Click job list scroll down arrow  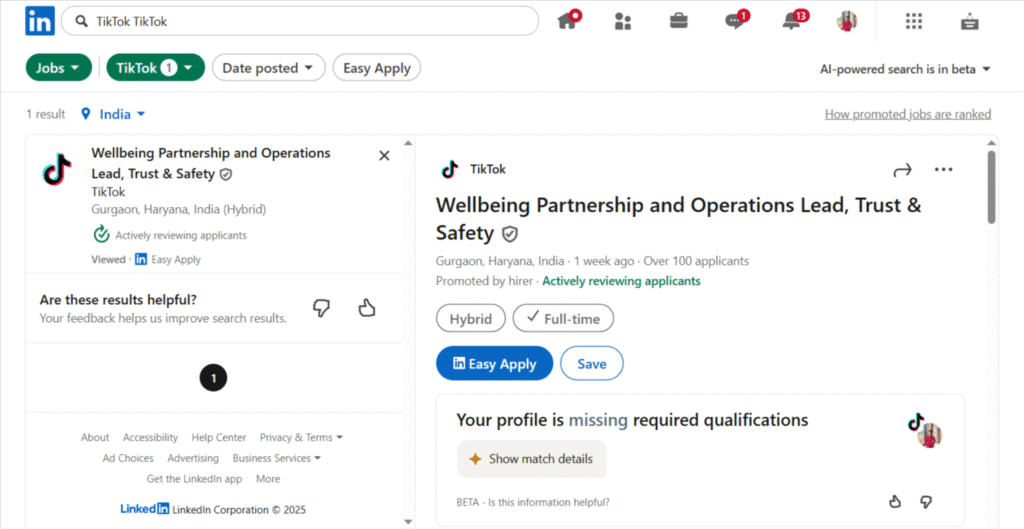click(x=408, y=521)
